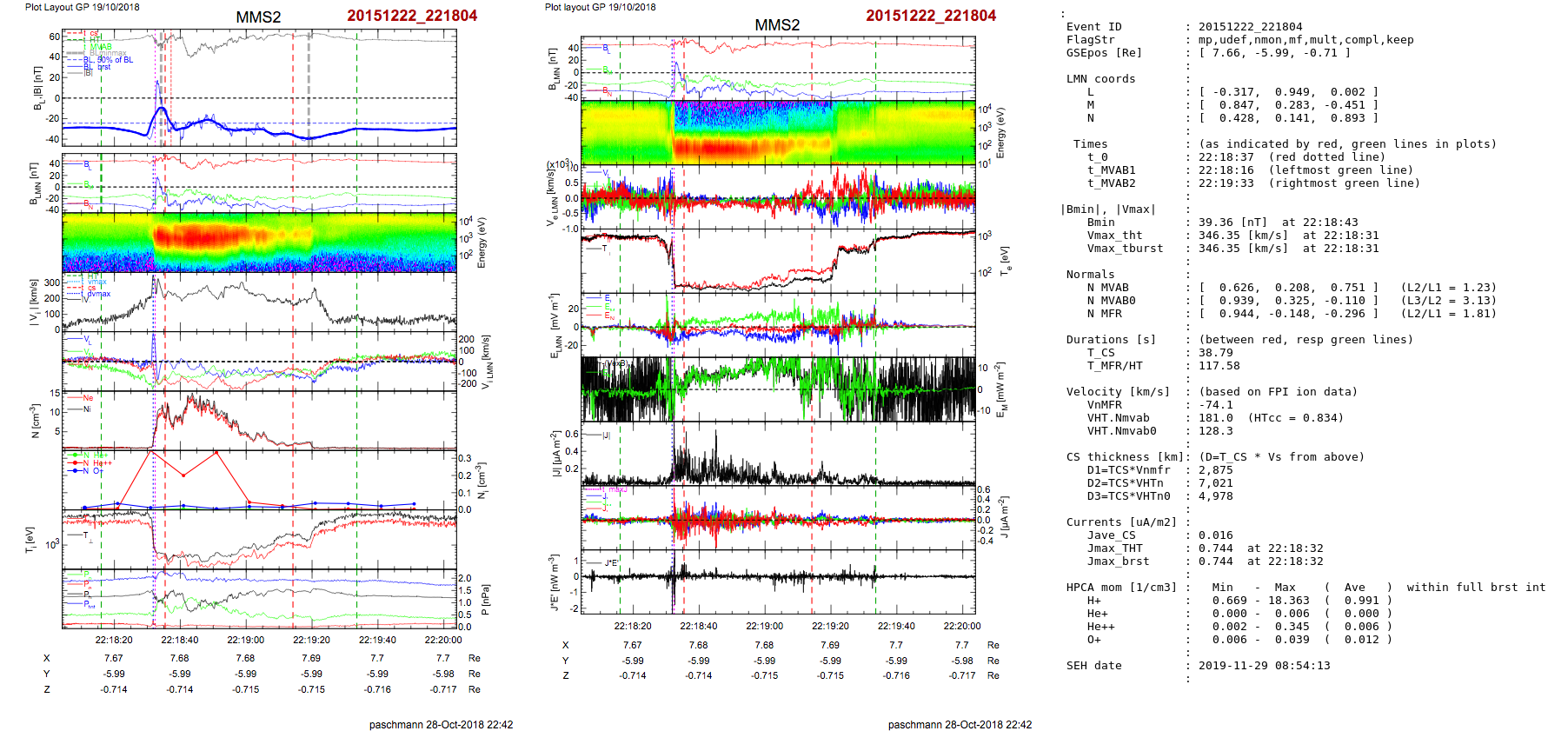Click red event ID 20151222_221804 above right plot
The height and width of the screenshot is (731, 1568).
point(931,16)
